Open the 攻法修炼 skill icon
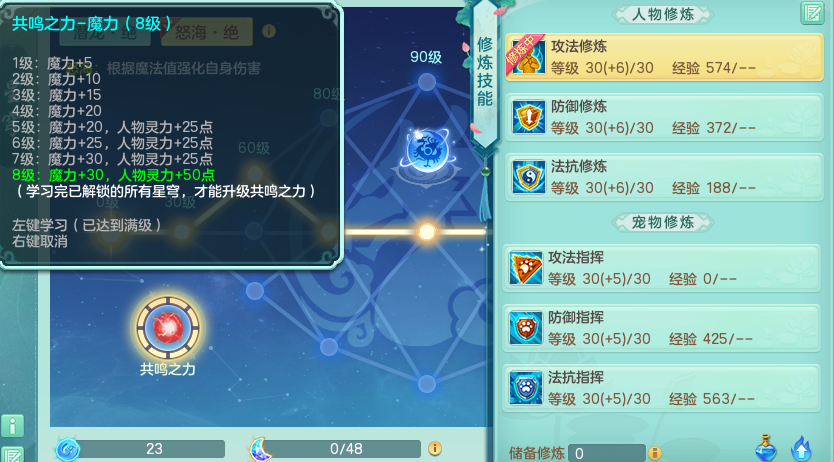Screen dimensions: 834x462 pyautogui.click(x=527, y=56)
